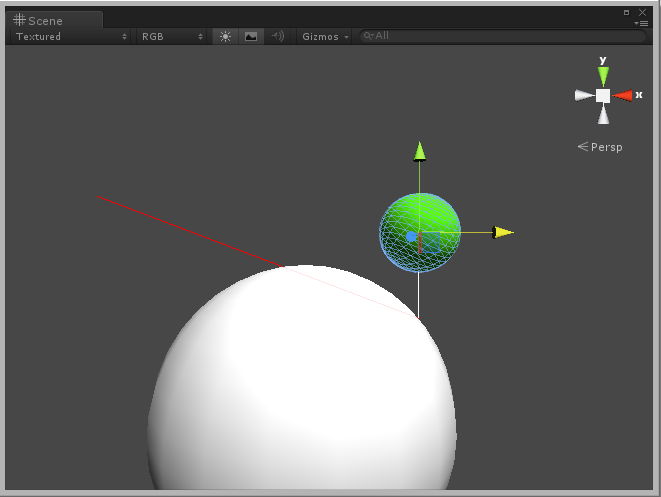
Task: Open the Scene panel options menu
Action: (641, 24)
